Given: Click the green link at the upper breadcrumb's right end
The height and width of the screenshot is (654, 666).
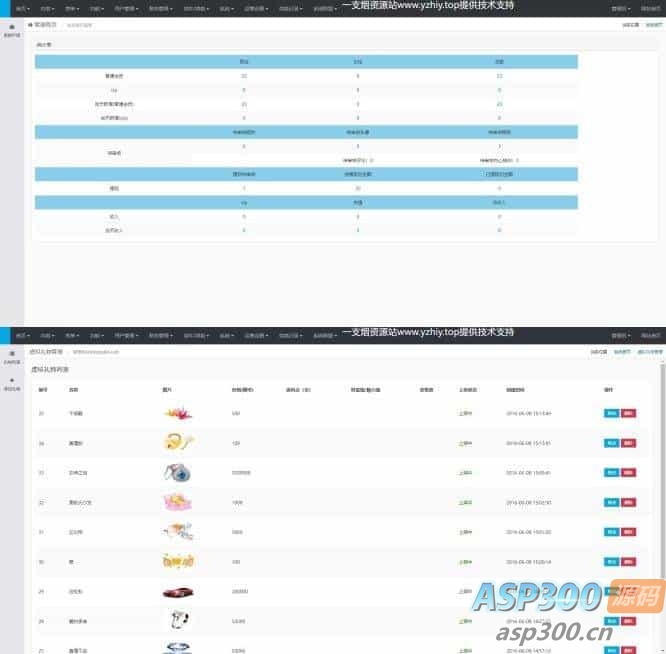Looking at the screenshot, I should [x=654, y=25].
